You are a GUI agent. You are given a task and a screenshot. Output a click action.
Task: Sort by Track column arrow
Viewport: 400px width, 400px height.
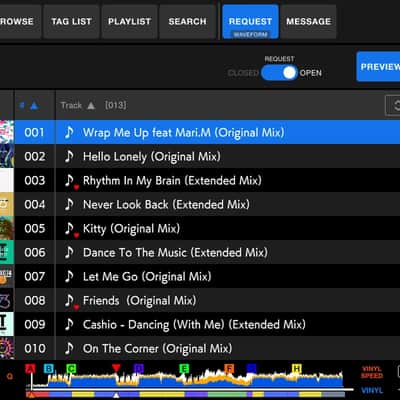pyautogui.click(x=91, y=106)
